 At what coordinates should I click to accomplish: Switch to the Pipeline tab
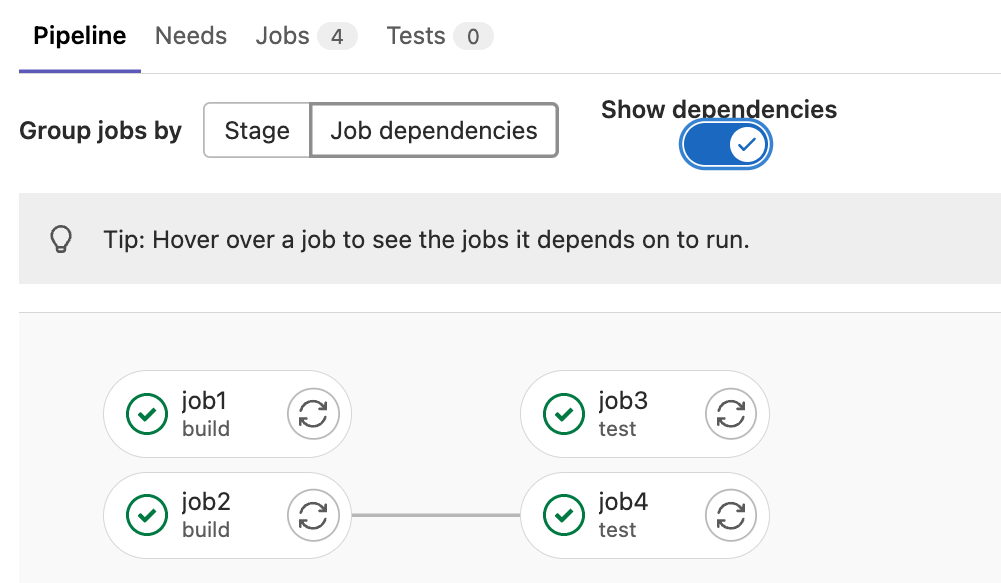(80, 36)
